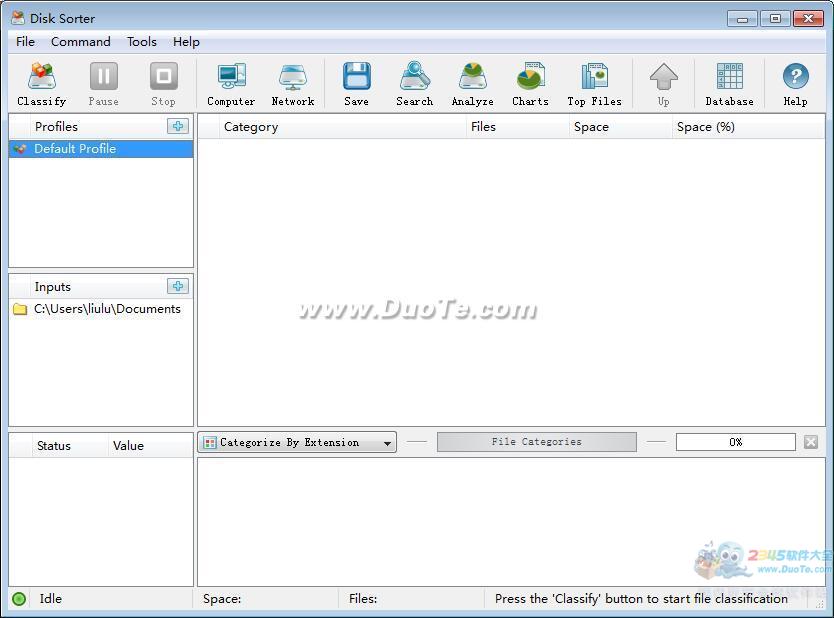Sort by the Category column header

343,127
